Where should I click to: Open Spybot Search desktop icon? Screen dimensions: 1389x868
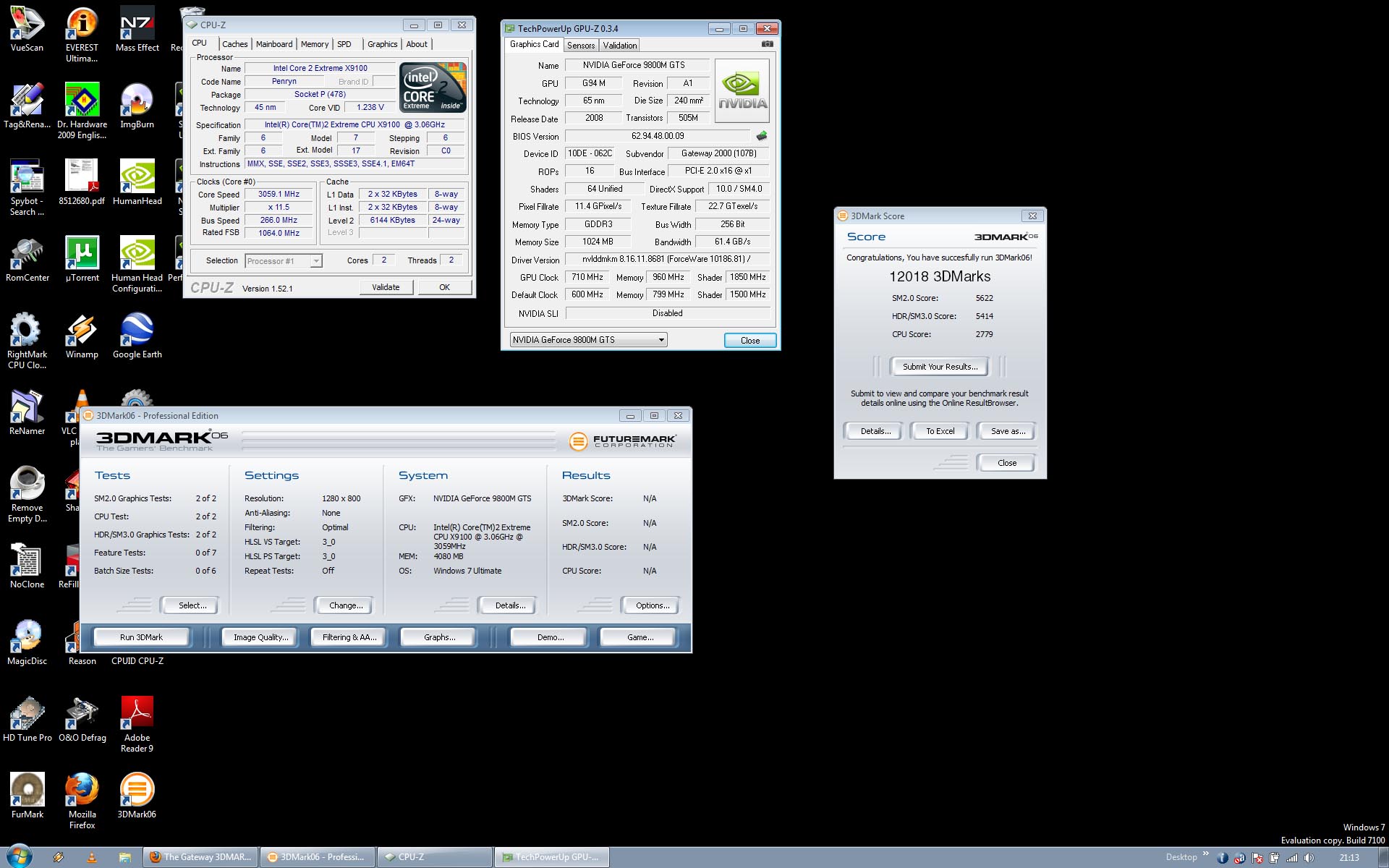(27, 187)
